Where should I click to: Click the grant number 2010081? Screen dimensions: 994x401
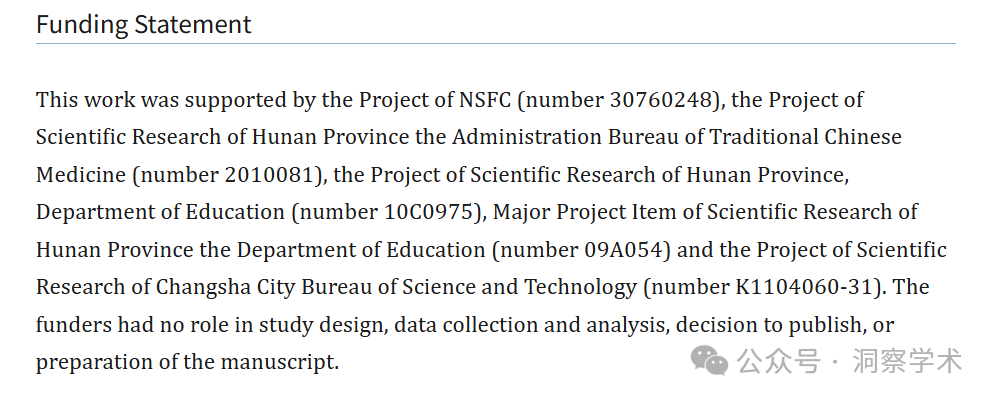pos(269,175)
